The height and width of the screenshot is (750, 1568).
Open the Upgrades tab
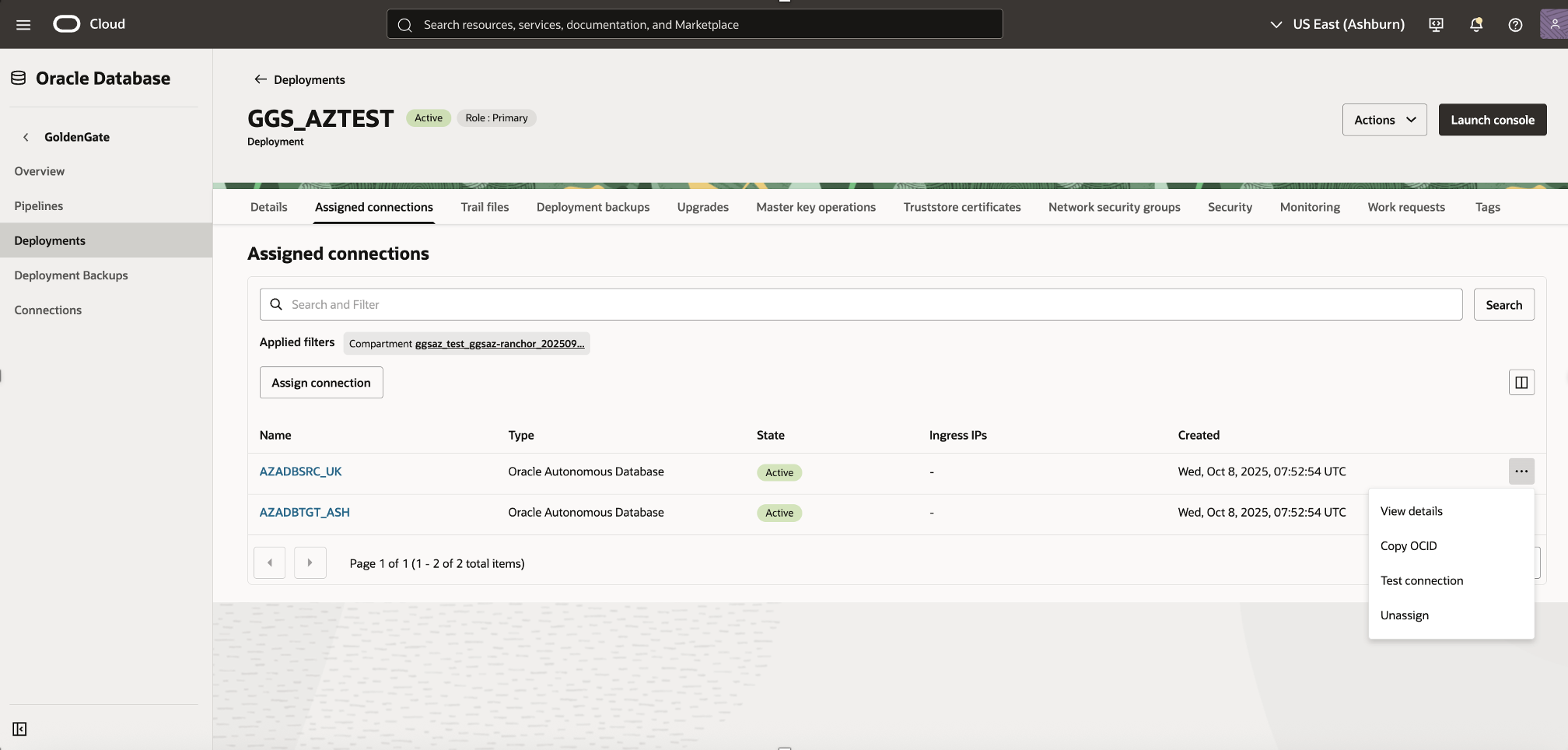tap(703, 207)
